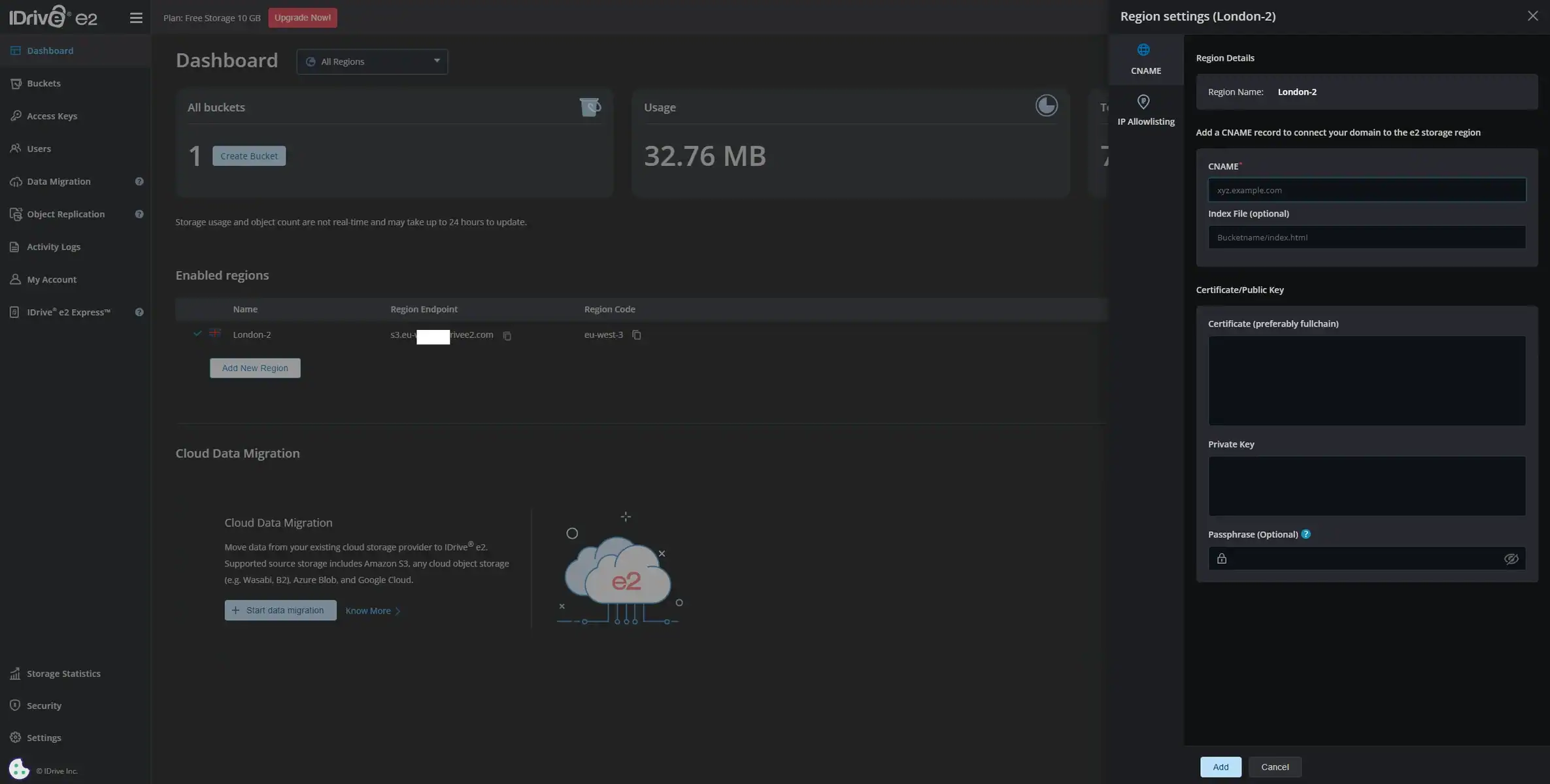Click the Usage pie chart icon
Viewport: 1550px width, 784px height.
(1046, 106)
